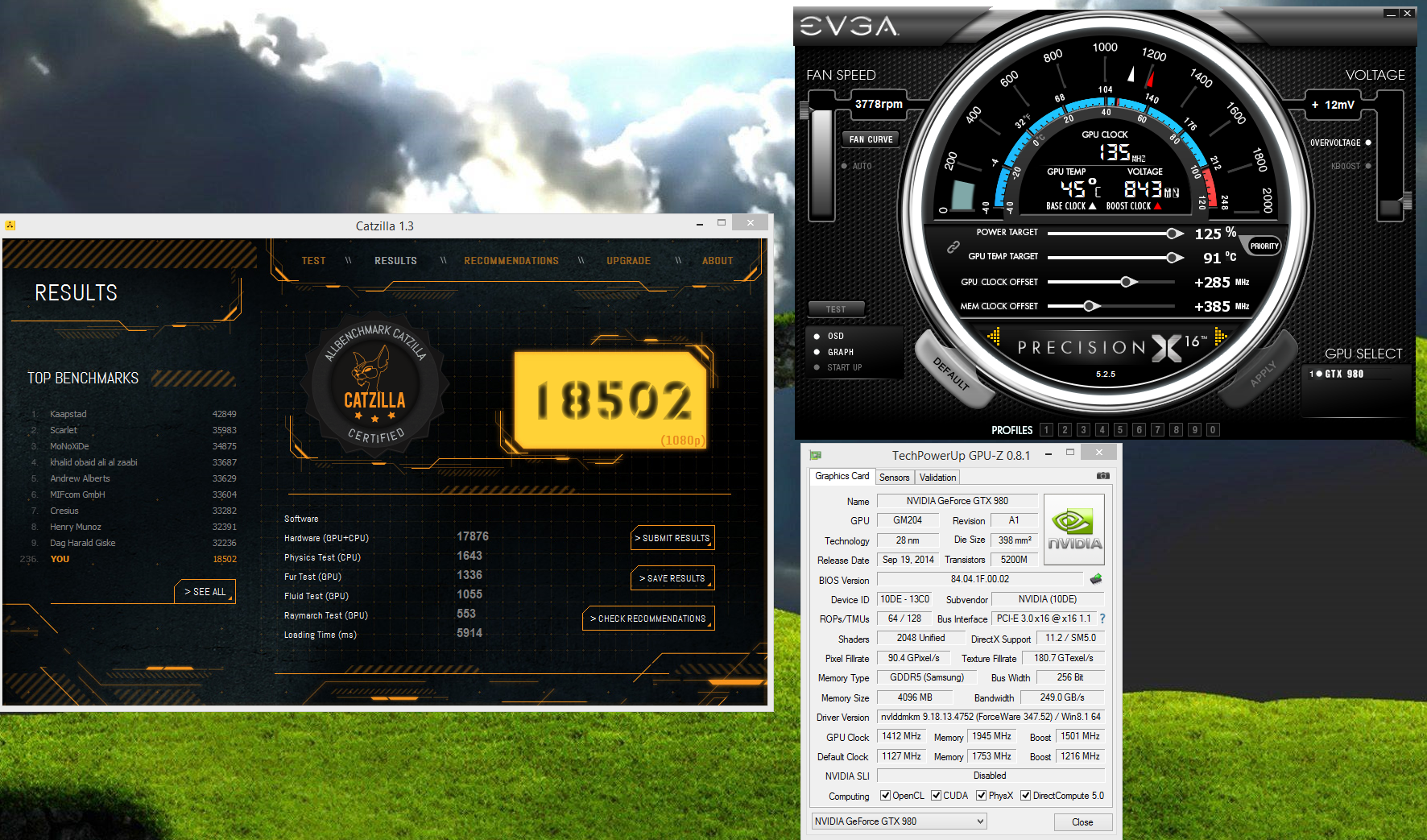Click the 18502 score box in Catzilla

coord(612,399)
